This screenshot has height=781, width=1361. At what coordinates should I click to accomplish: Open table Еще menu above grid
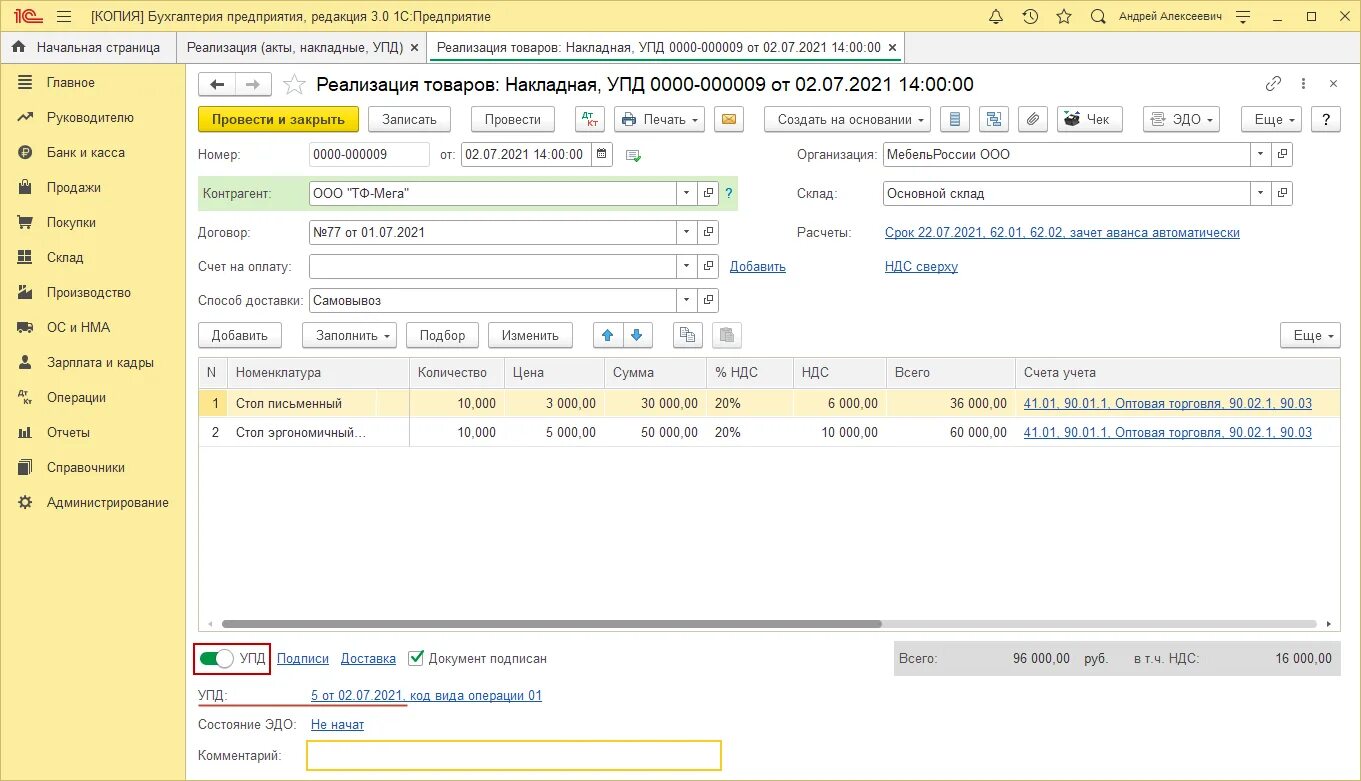(x=1310, y=335)
